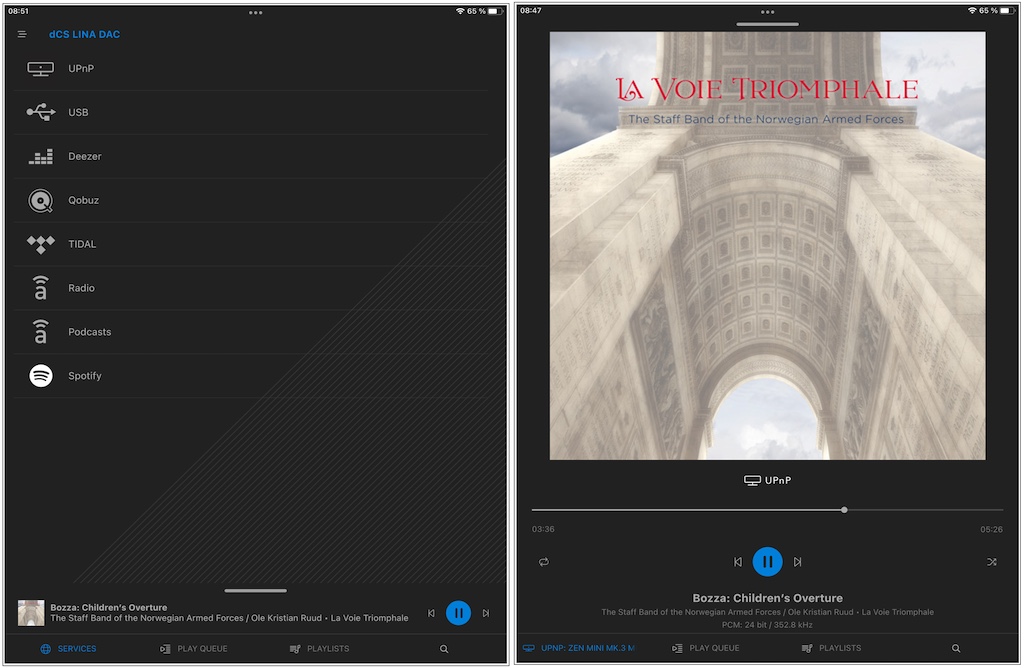
Task: Open the TIDAL service icon
Action: click(40, 244)
